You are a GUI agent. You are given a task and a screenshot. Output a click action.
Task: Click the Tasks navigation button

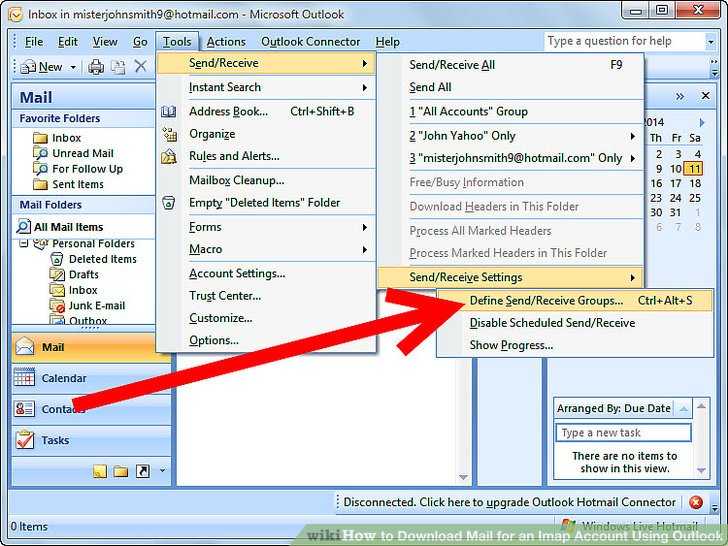(91, 440)
